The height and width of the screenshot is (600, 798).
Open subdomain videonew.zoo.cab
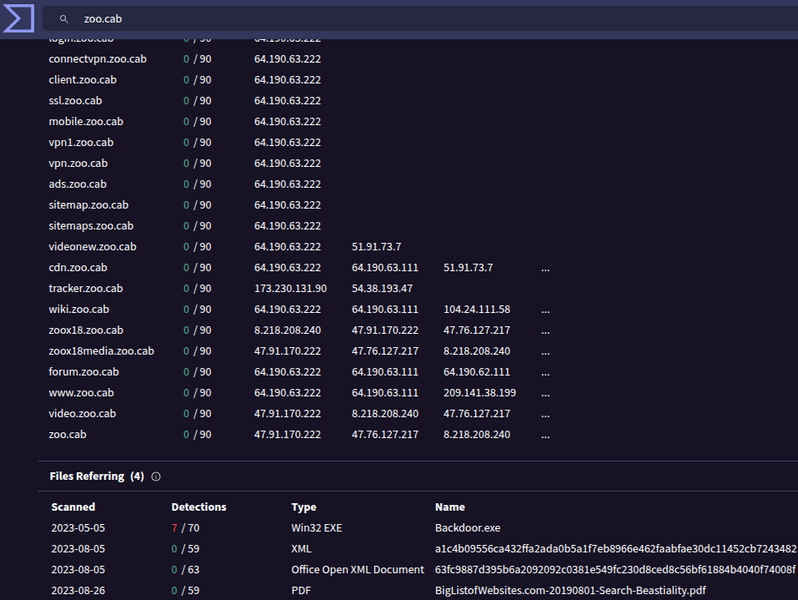click(x=93, y=247)
